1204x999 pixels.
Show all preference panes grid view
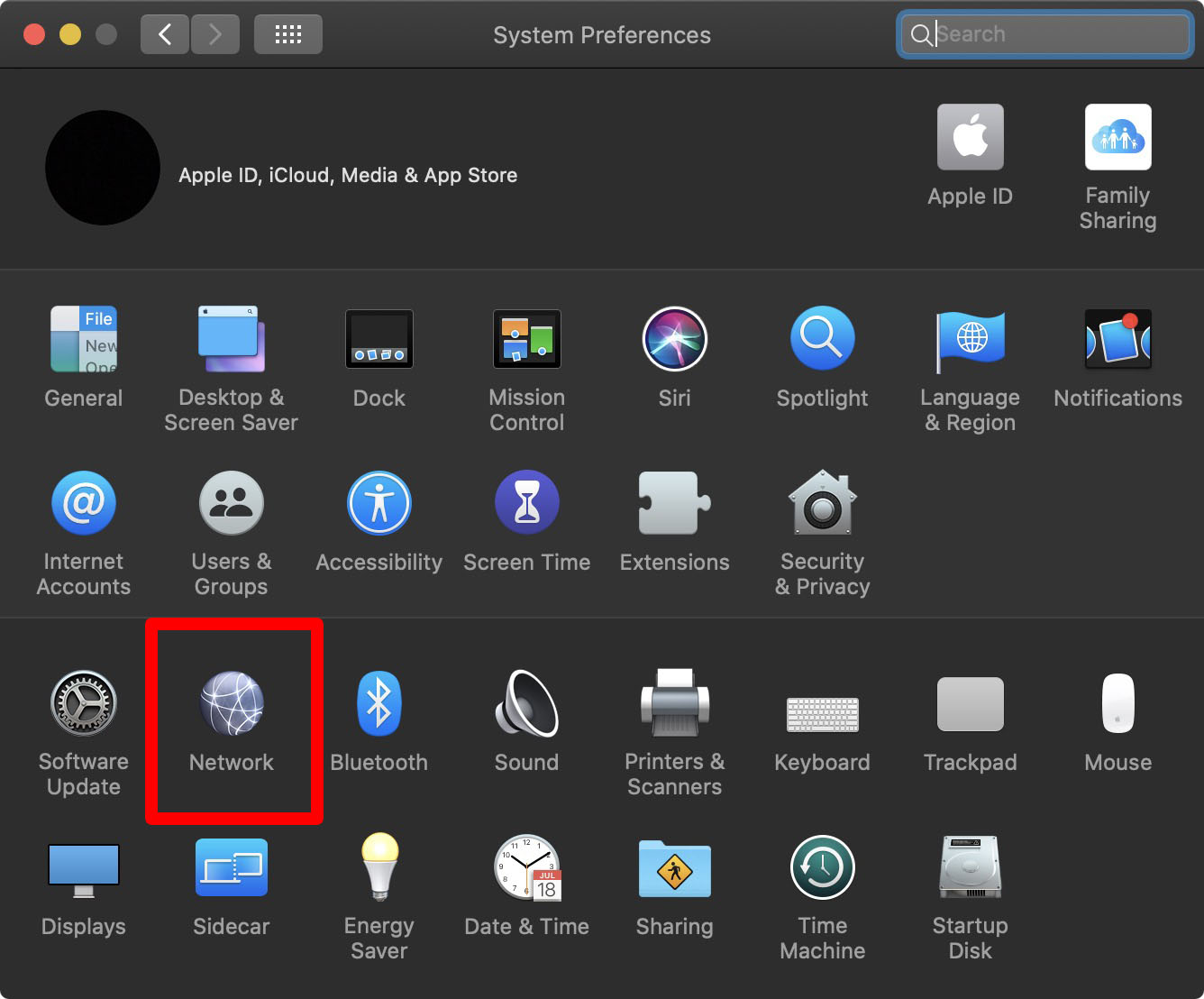coord(287,33)
